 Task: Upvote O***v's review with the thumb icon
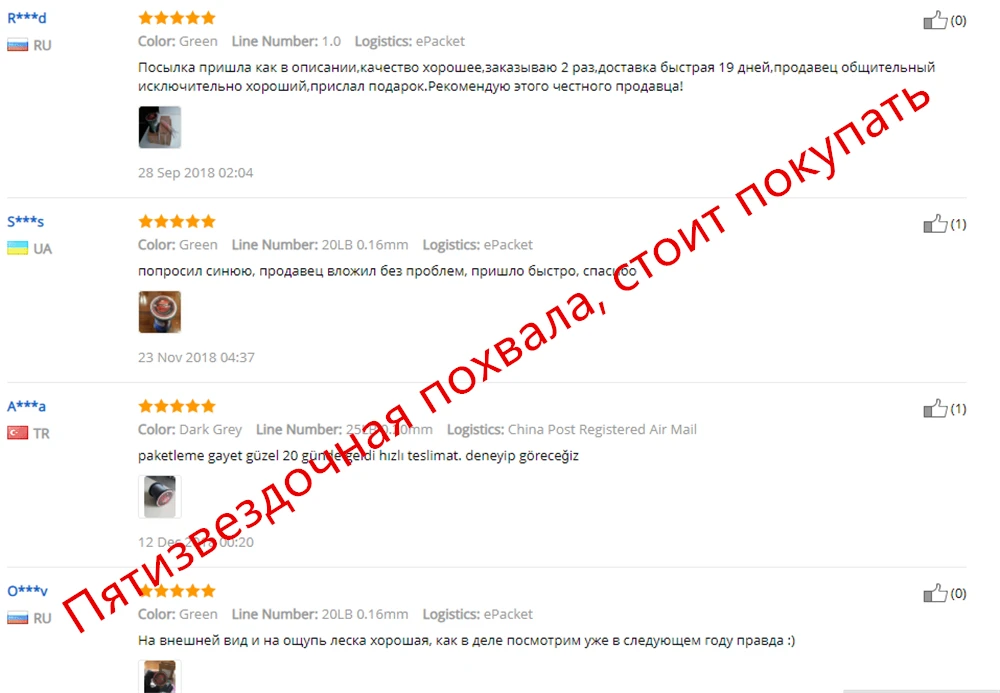pyautogui.click(x=935, y=594)
